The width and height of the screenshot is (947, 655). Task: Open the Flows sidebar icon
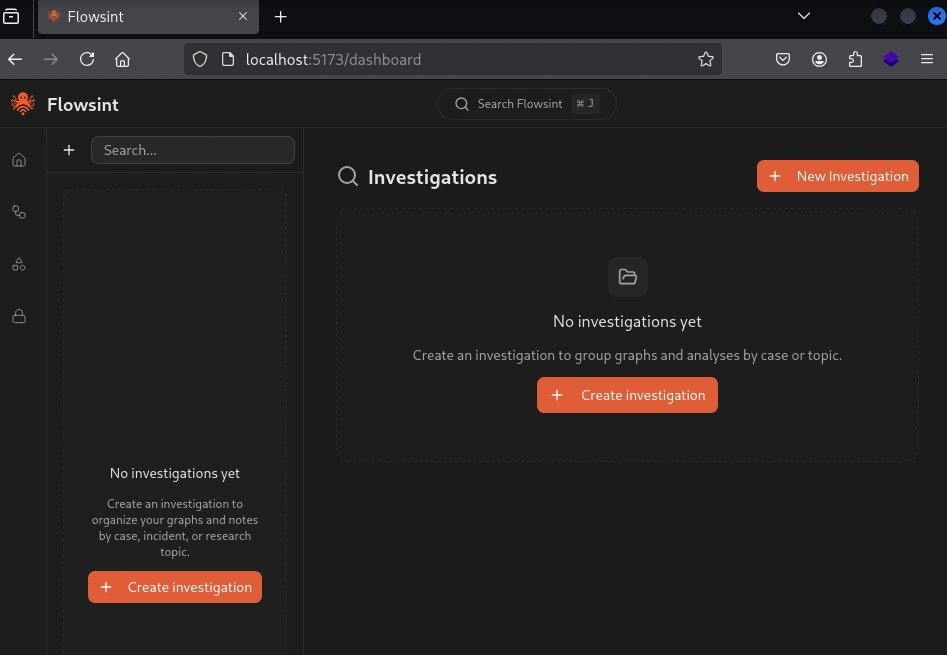(19, 212)
